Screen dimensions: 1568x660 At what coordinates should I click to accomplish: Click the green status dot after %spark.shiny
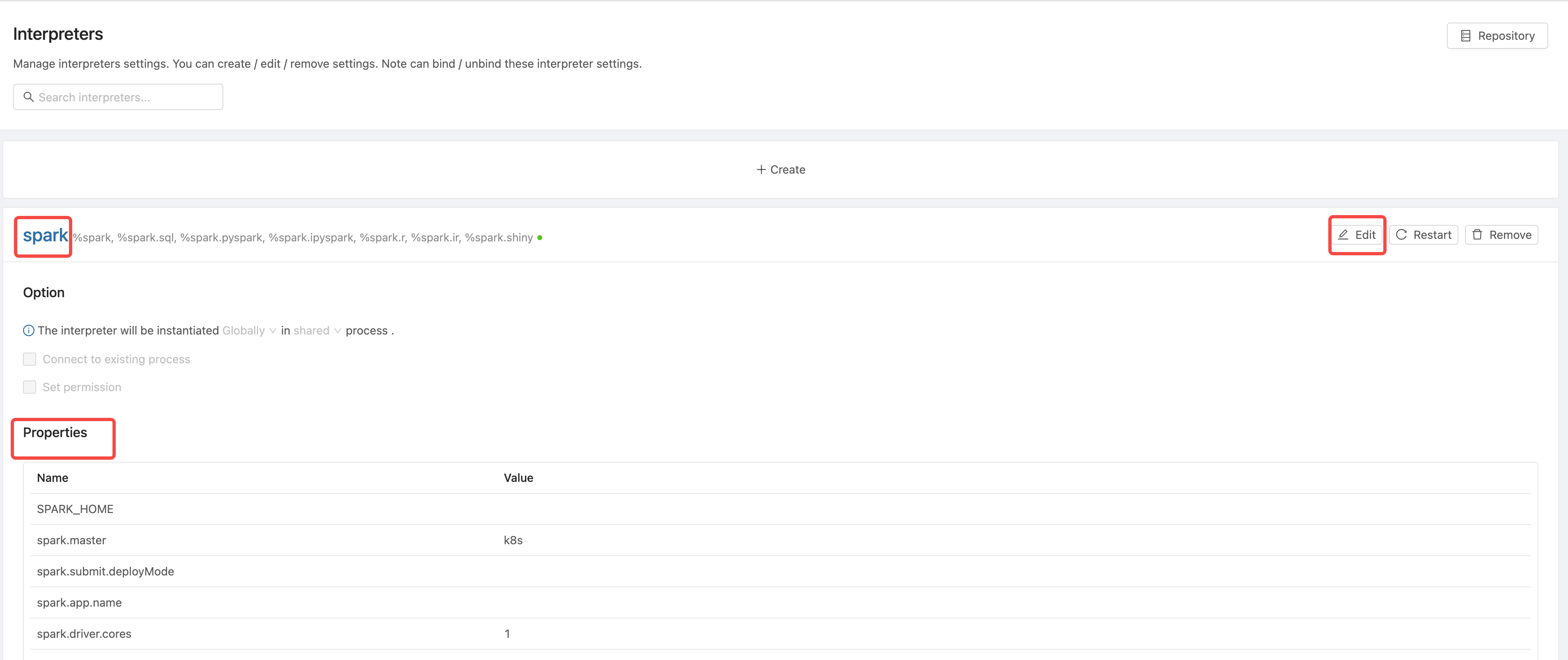point(540,238)
